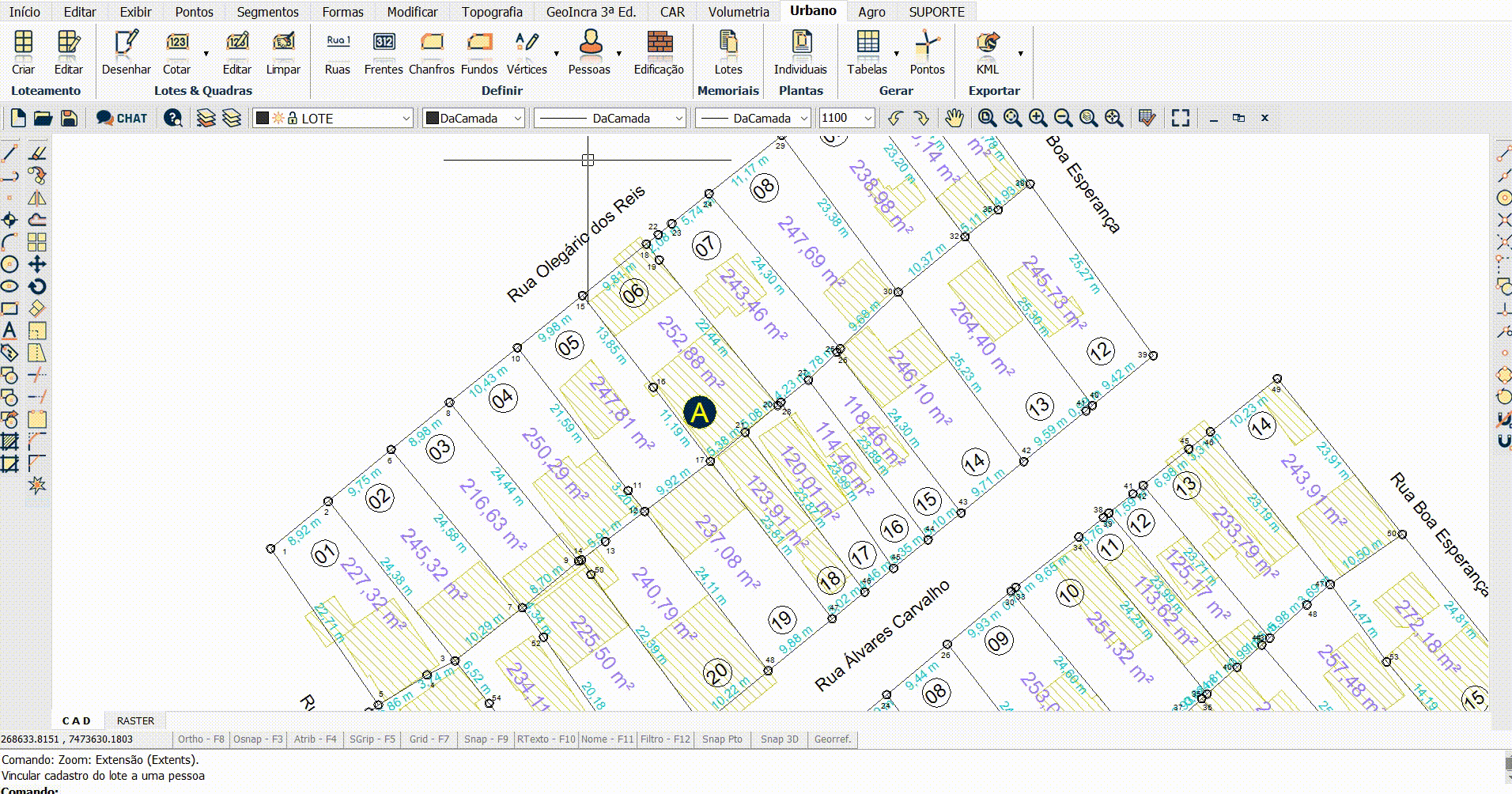Open the DaCamada color dropdown
The height and width of the screenshot is (794, 1512).
pyautogui.click(x=518, y=119)
